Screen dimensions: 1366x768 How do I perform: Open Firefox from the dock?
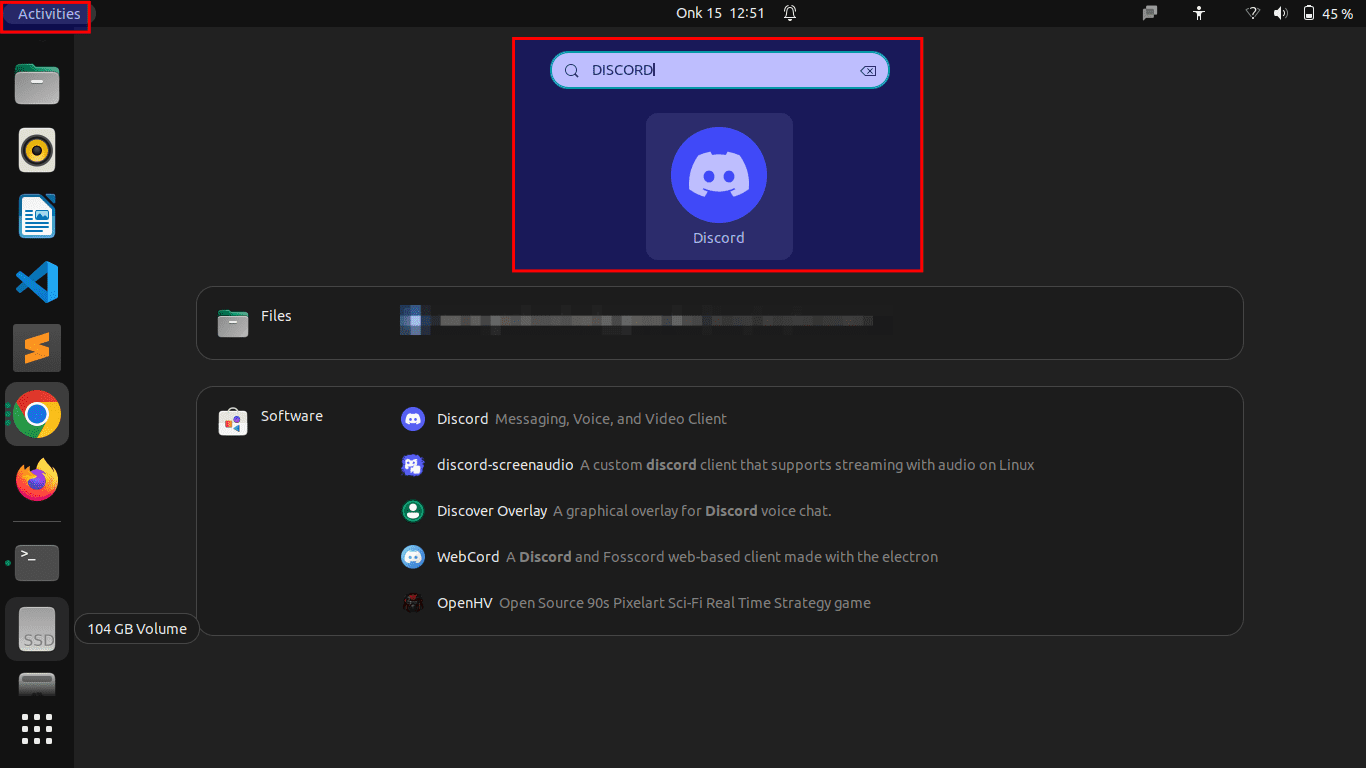click(37, 480)
